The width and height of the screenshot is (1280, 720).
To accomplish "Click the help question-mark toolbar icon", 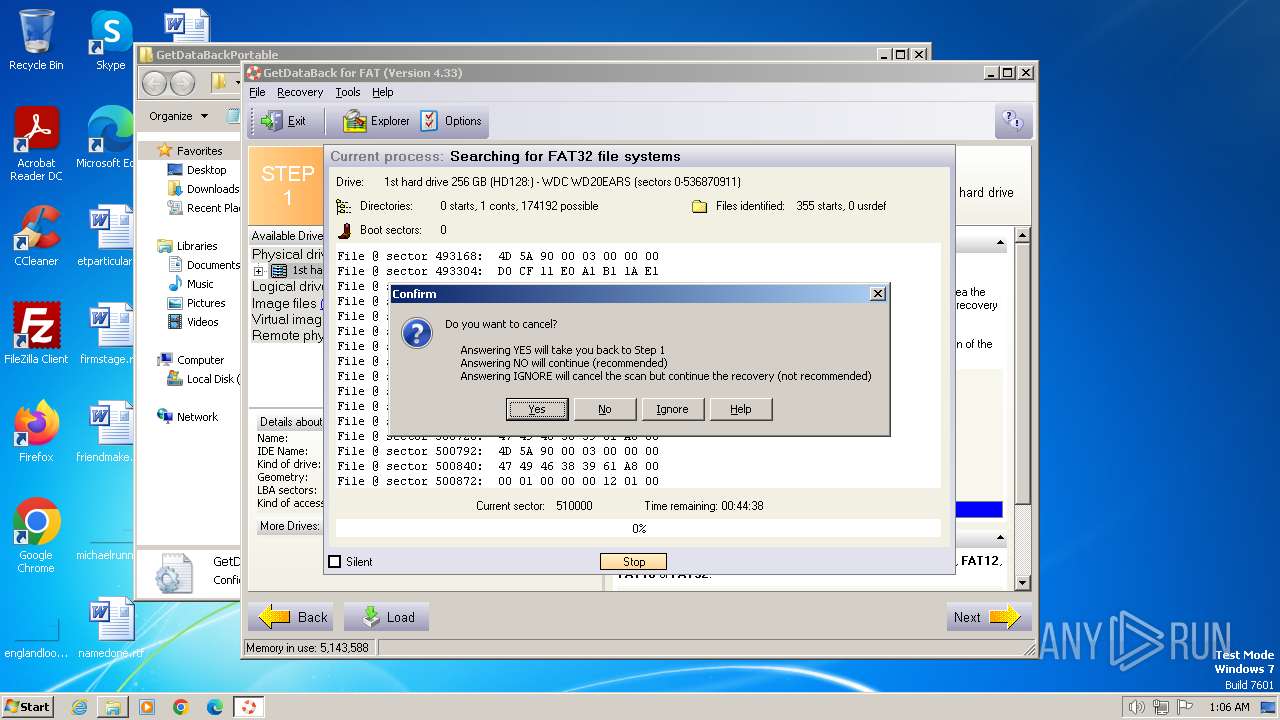I will tap(1013, 121).
